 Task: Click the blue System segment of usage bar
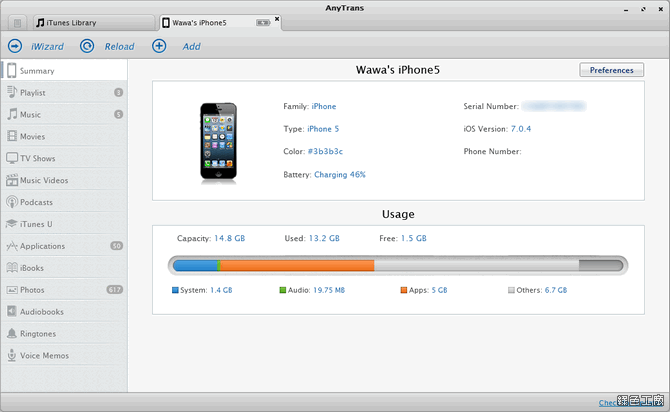195,266
